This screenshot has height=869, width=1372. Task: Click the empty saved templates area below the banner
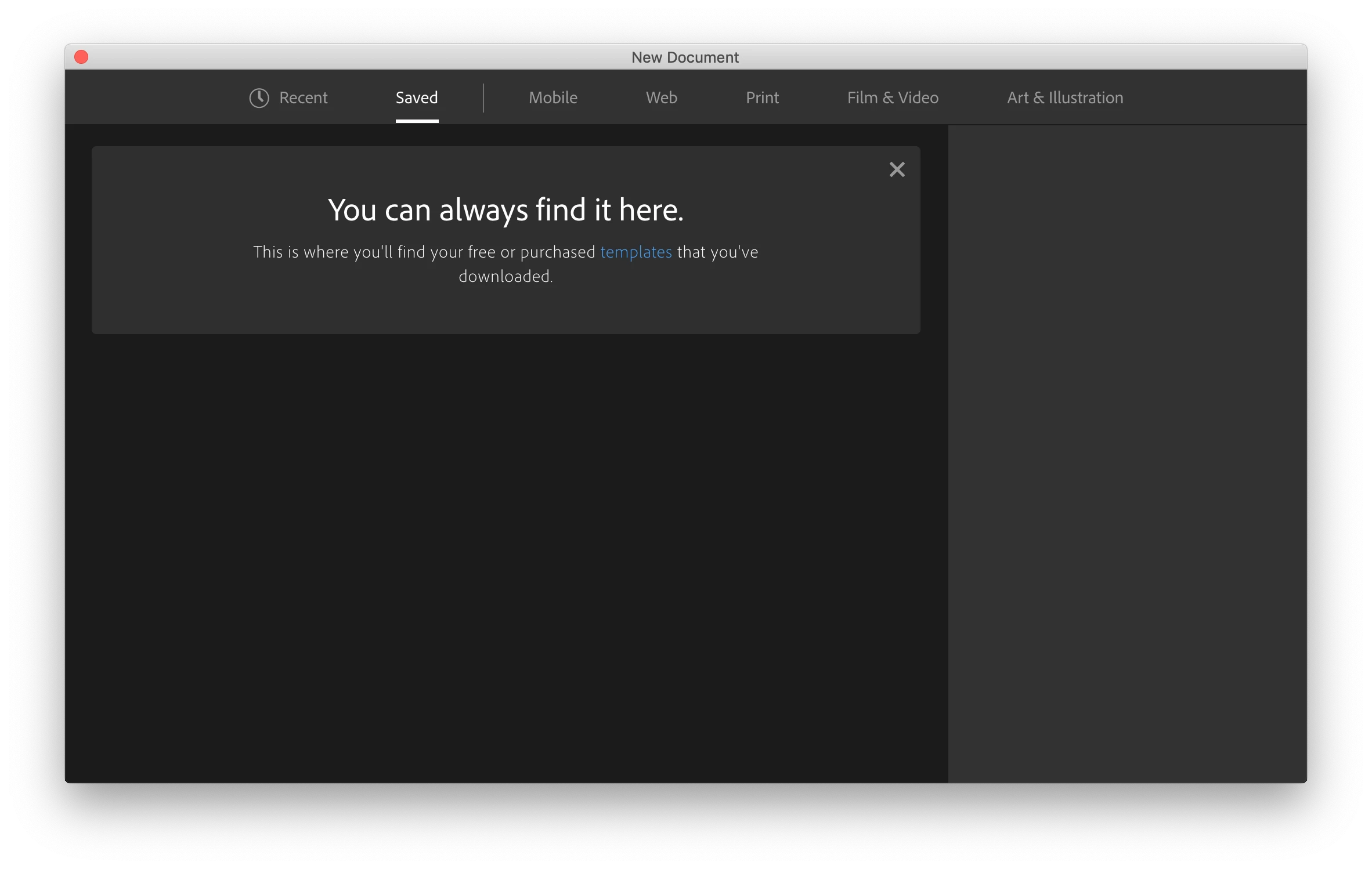coord(506,557)
